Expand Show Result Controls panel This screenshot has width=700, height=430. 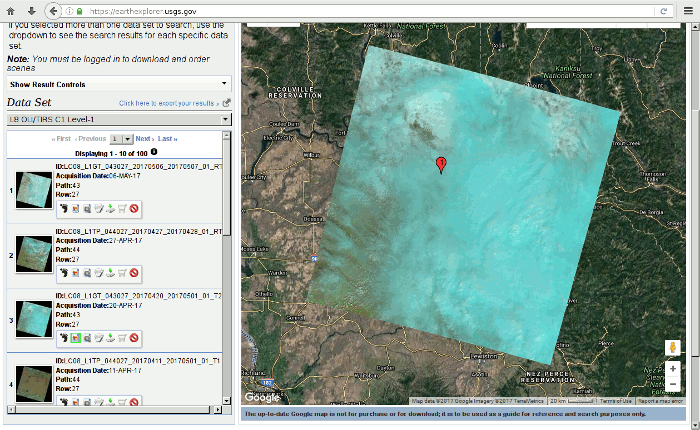point(119,85)
